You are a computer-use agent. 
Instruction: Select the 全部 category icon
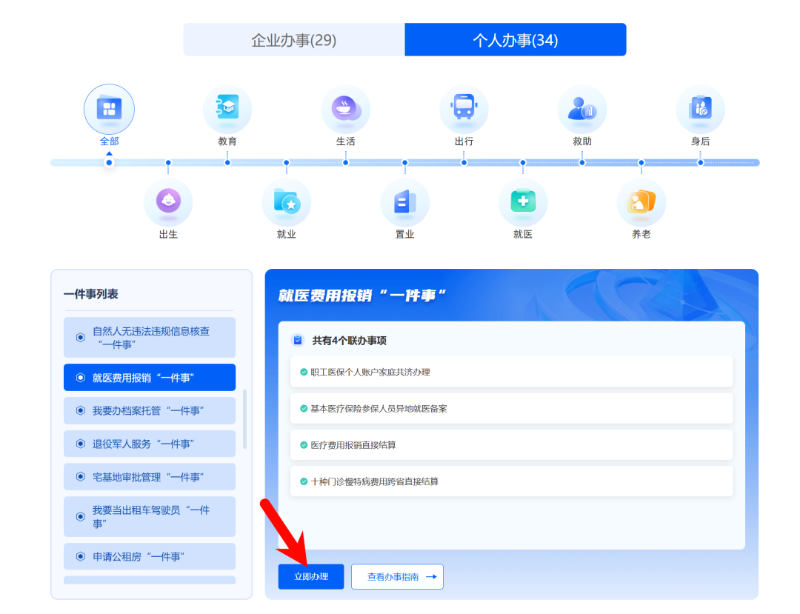click(x=109, y=109)
